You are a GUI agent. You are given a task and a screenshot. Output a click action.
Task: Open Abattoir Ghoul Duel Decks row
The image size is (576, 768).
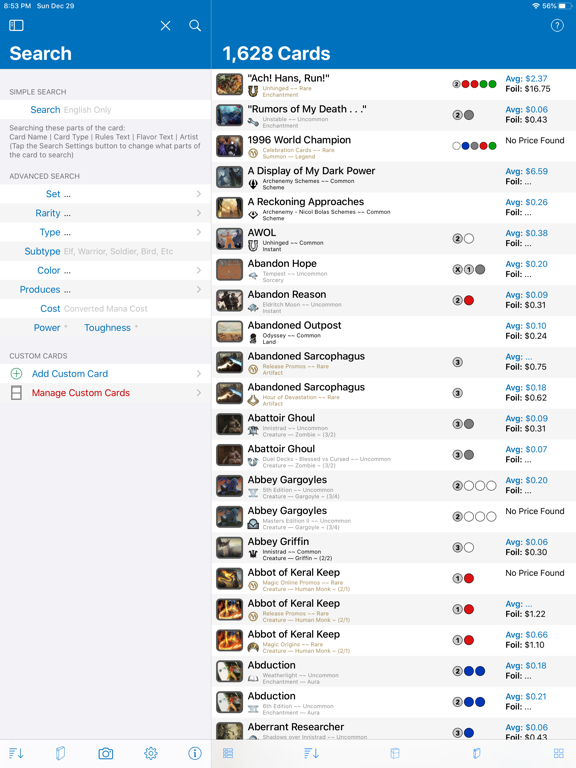point(394,455)
